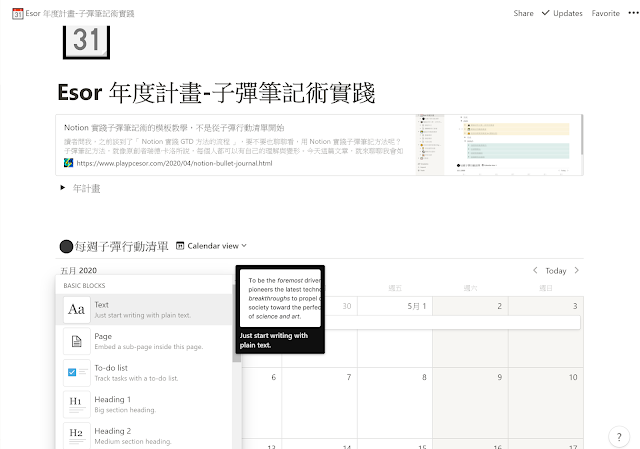Click the calendar page icon at top
640x449 pixels.
click(x=86, y=43)
